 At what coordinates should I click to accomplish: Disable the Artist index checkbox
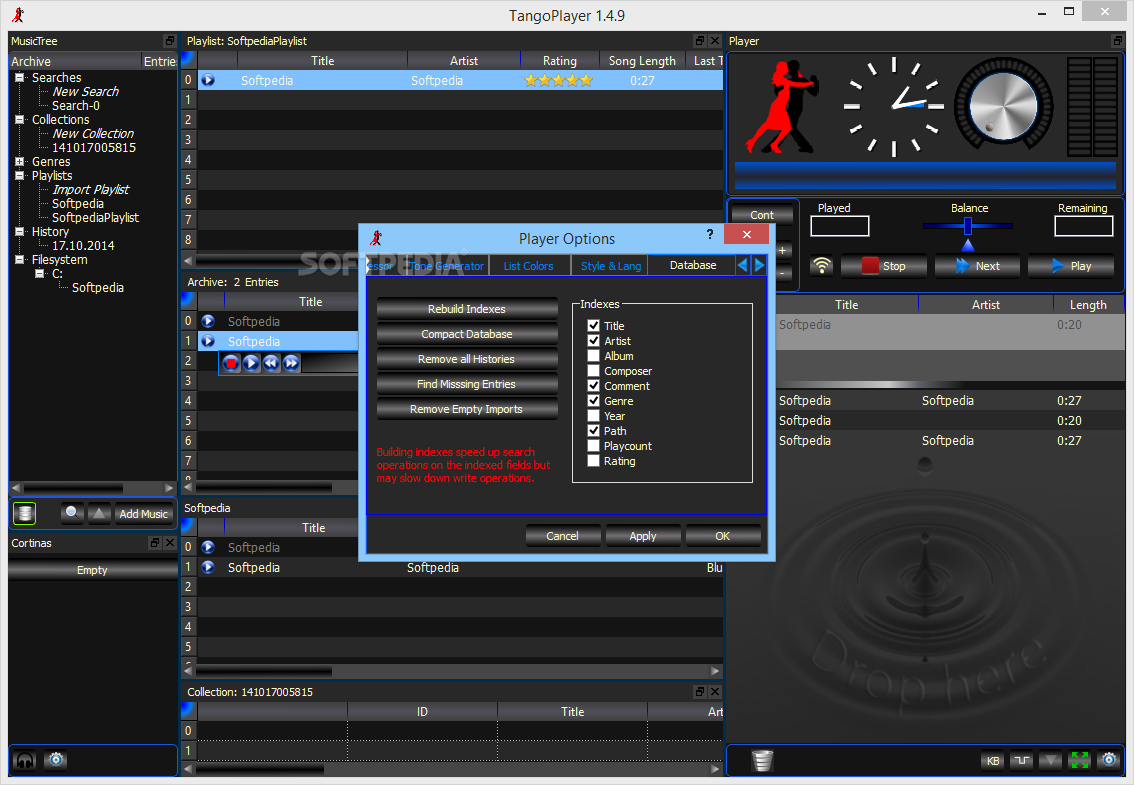click(x=594, y=341)
